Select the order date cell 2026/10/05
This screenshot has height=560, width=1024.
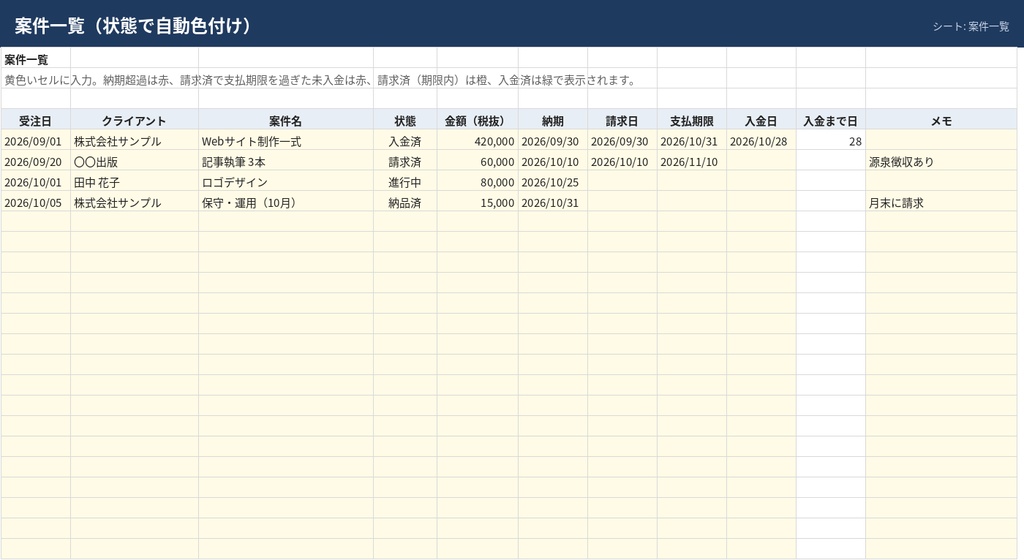(x=35, y=203)
